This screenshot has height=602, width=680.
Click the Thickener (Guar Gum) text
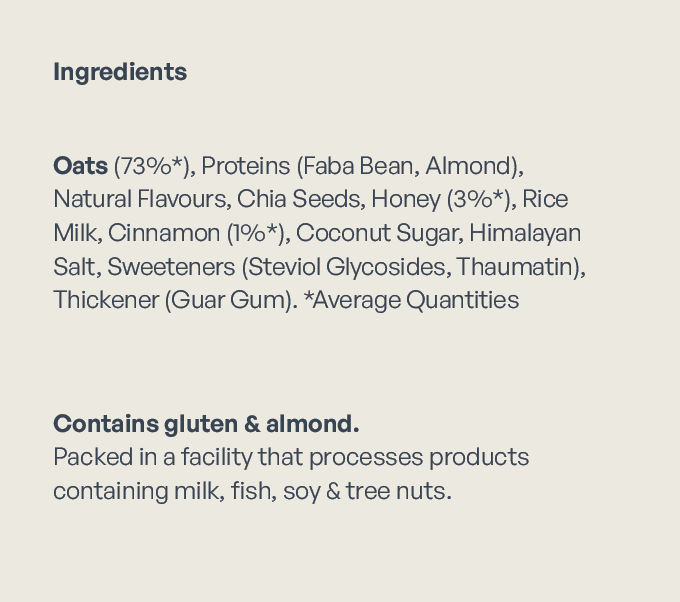pos(175,300)
